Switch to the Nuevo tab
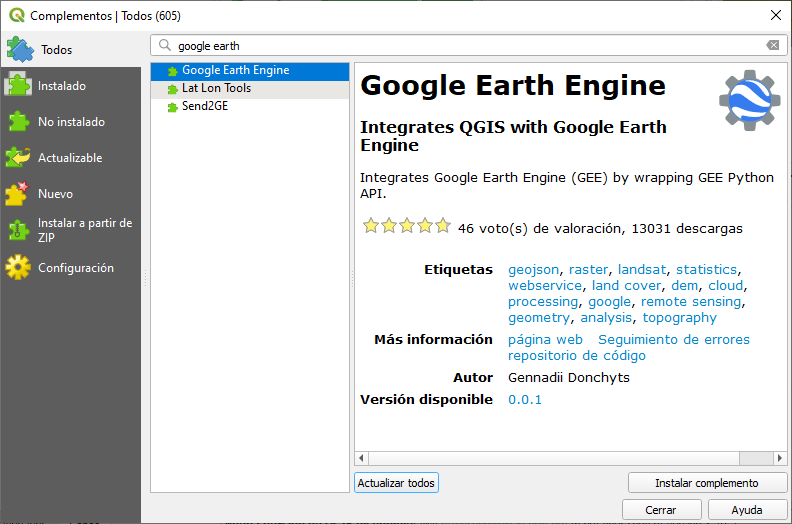The image size is (792, 524). [x=71, y=194]
